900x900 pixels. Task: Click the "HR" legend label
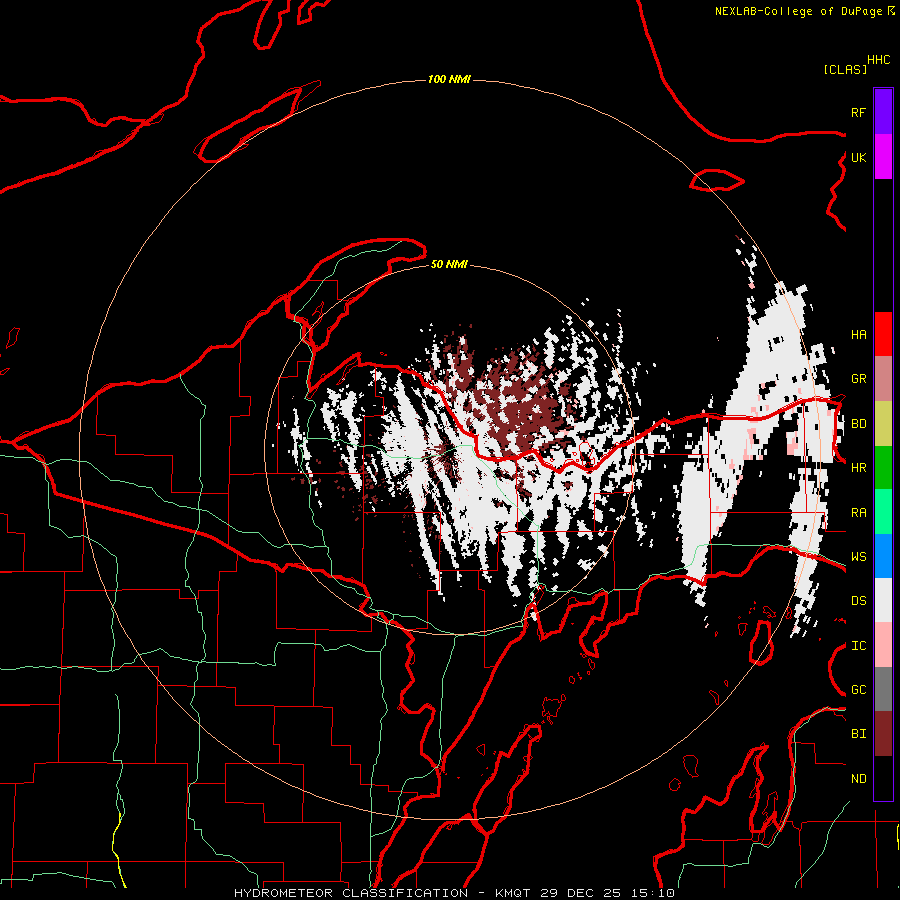point(858,468)
